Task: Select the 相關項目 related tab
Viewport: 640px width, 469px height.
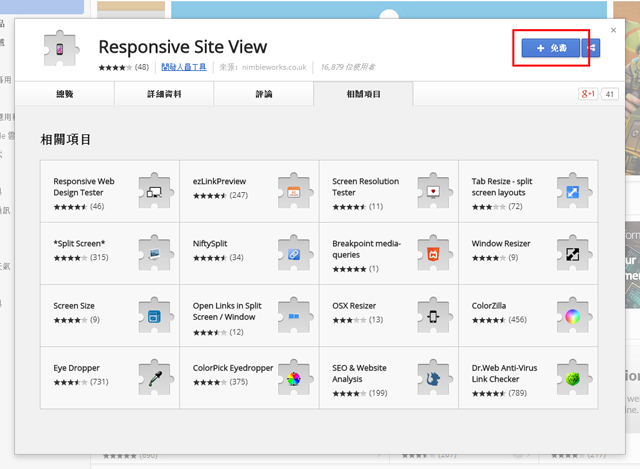Action: point(363,94)
